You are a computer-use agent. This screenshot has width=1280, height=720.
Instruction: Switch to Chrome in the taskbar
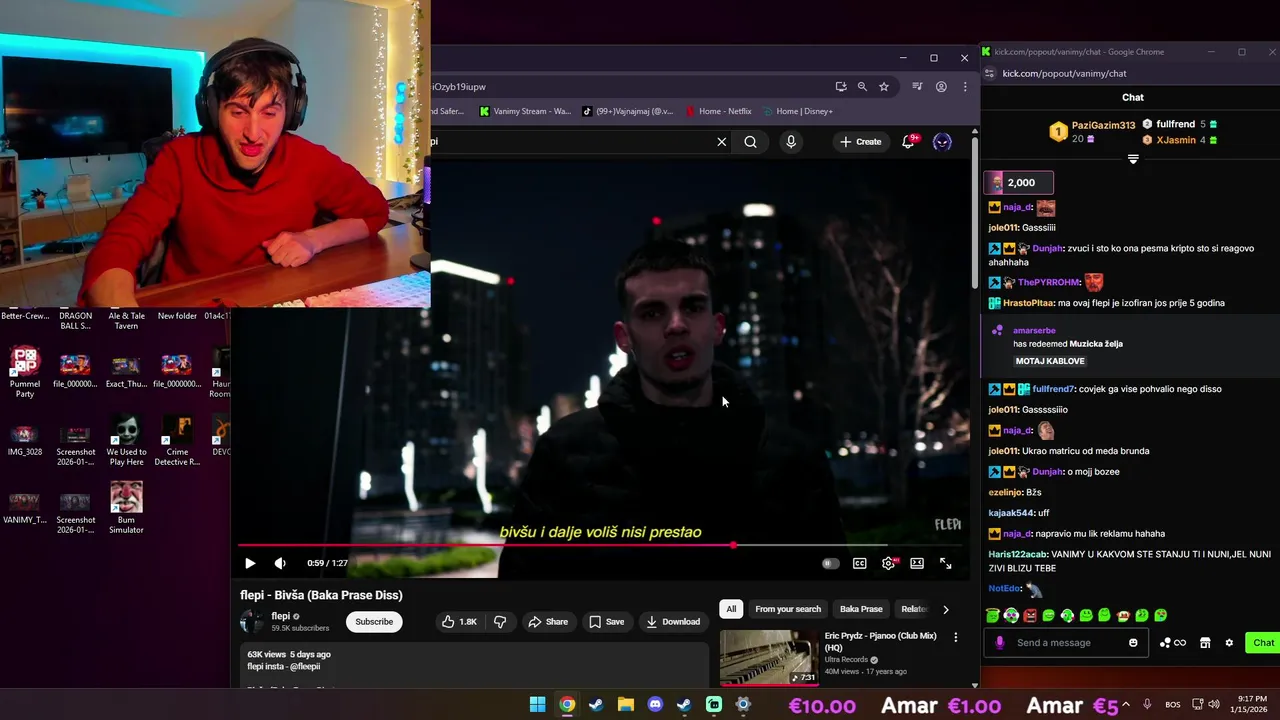[567, 705]
